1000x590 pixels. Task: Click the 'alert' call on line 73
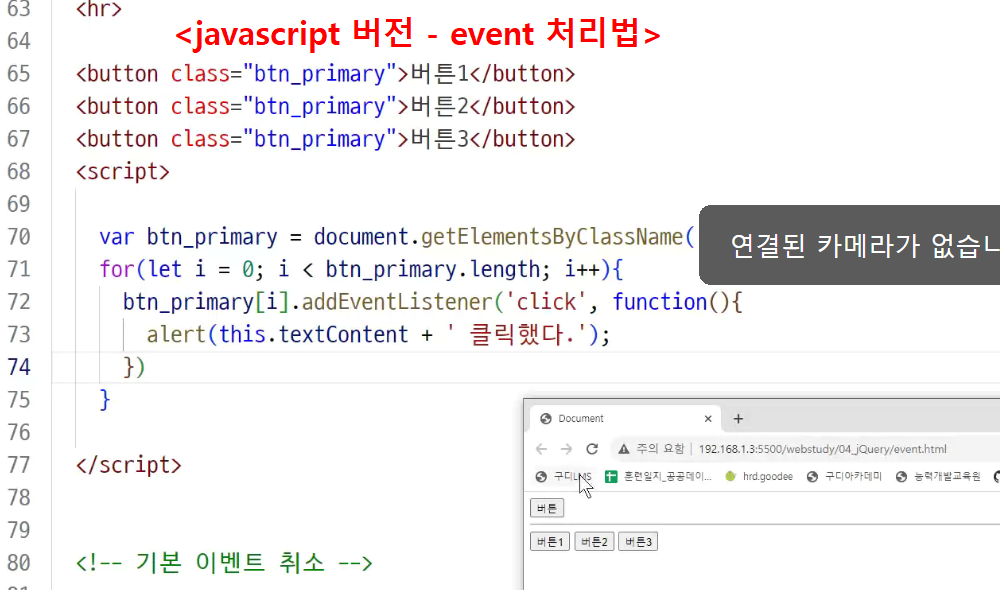click(176, 334)
